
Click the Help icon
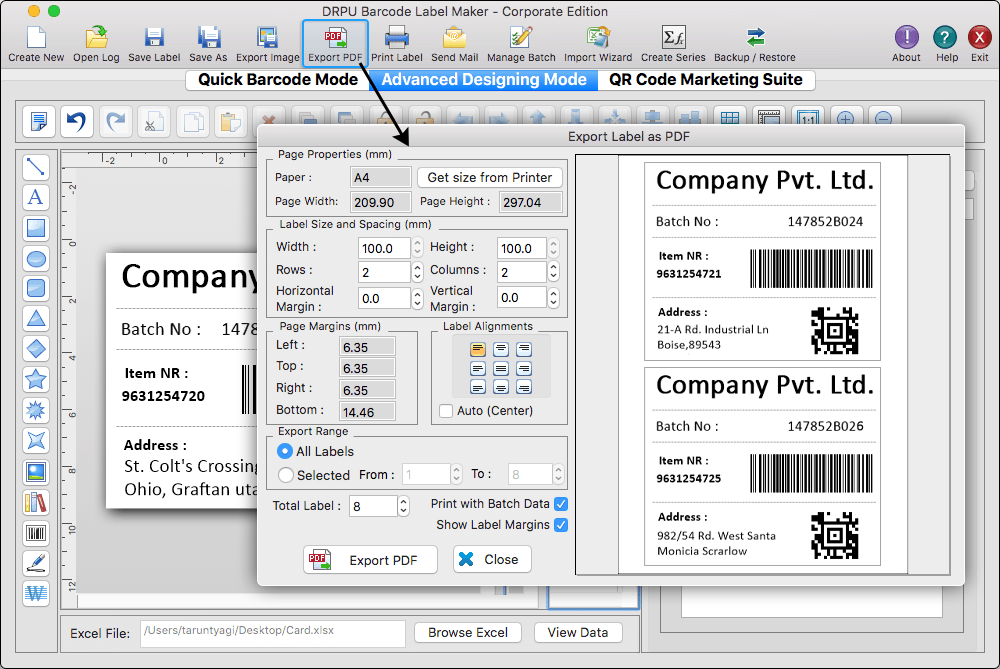[x=946, y=43]
